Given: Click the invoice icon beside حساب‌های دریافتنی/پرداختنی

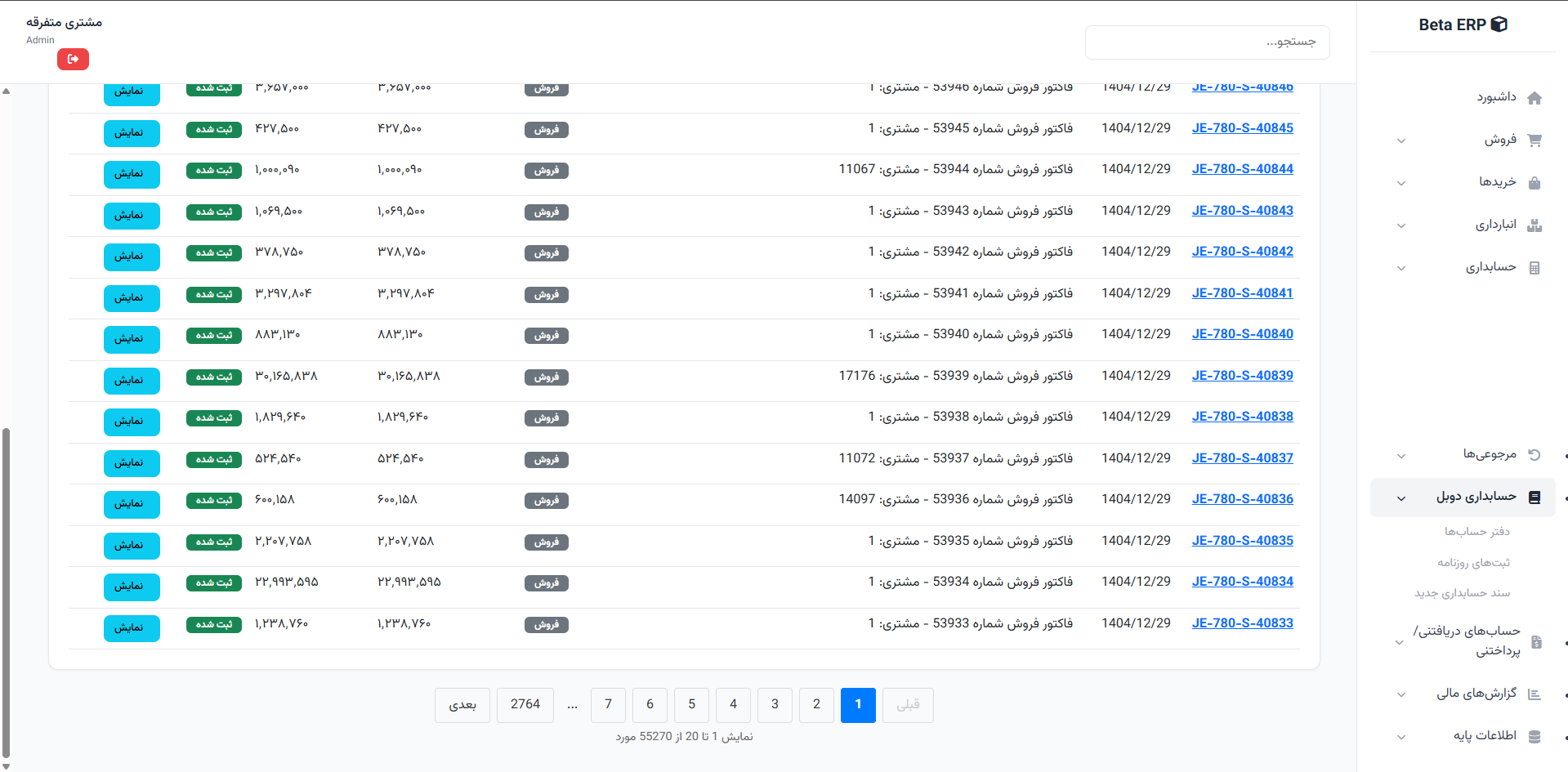Looking at the screenshot, I should click(x=1536, y=642).
